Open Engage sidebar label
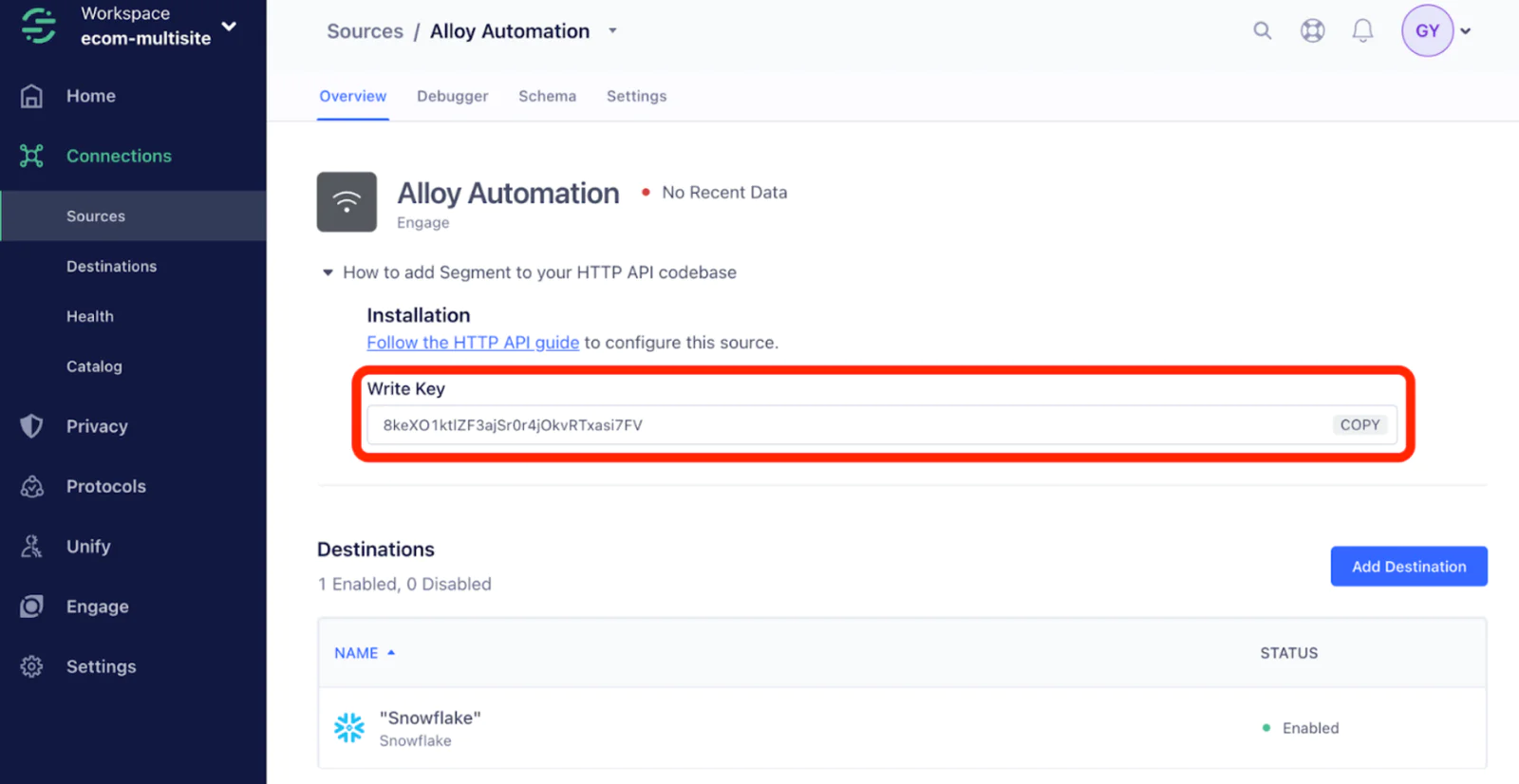The height and width of the screenshot is (784, 1519). coord(98,607)
